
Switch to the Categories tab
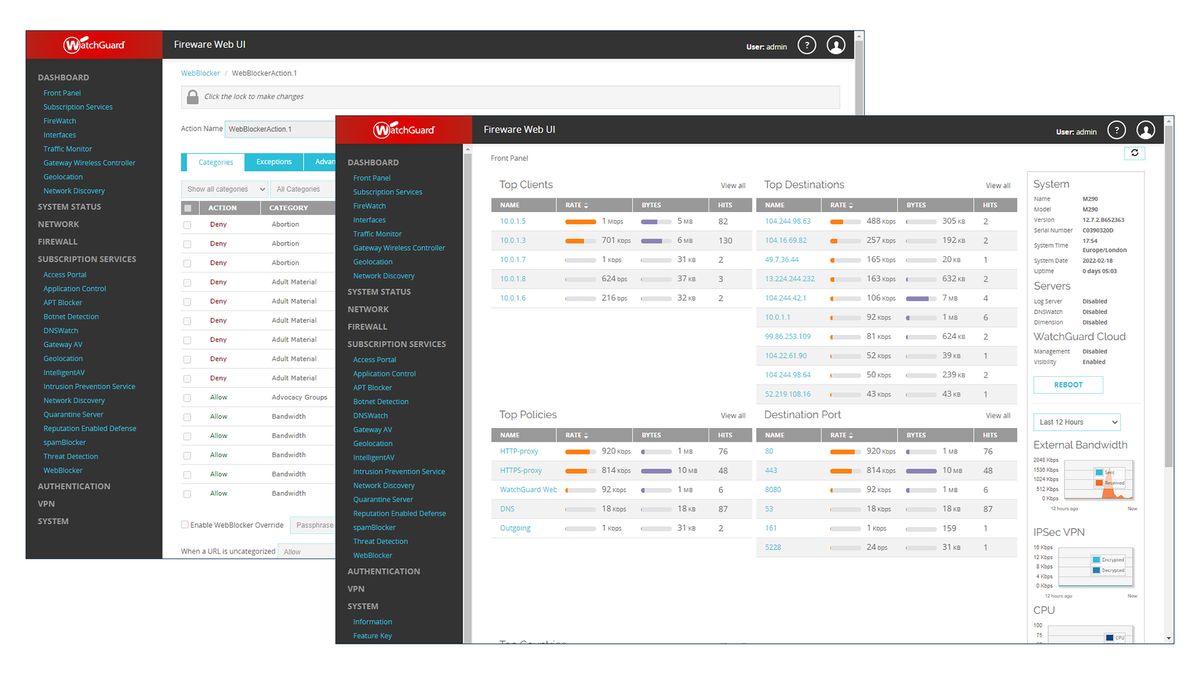point(215,162)
